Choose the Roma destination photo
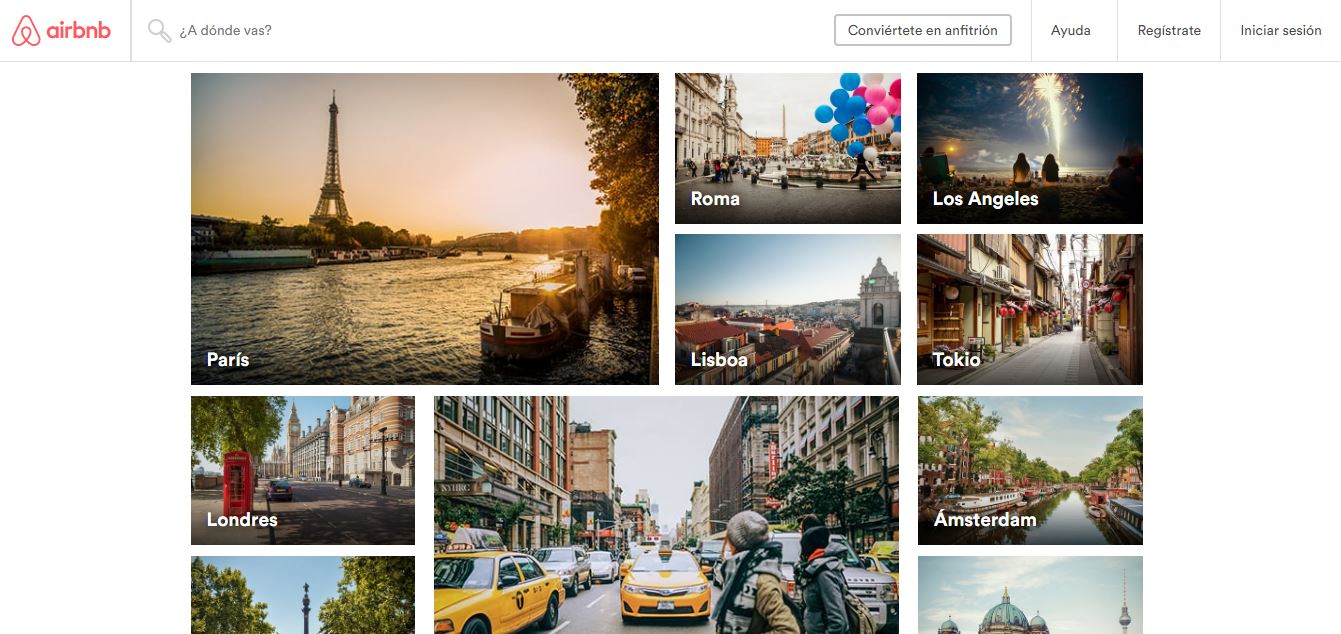1341x634 pixels. pos(787,148)
